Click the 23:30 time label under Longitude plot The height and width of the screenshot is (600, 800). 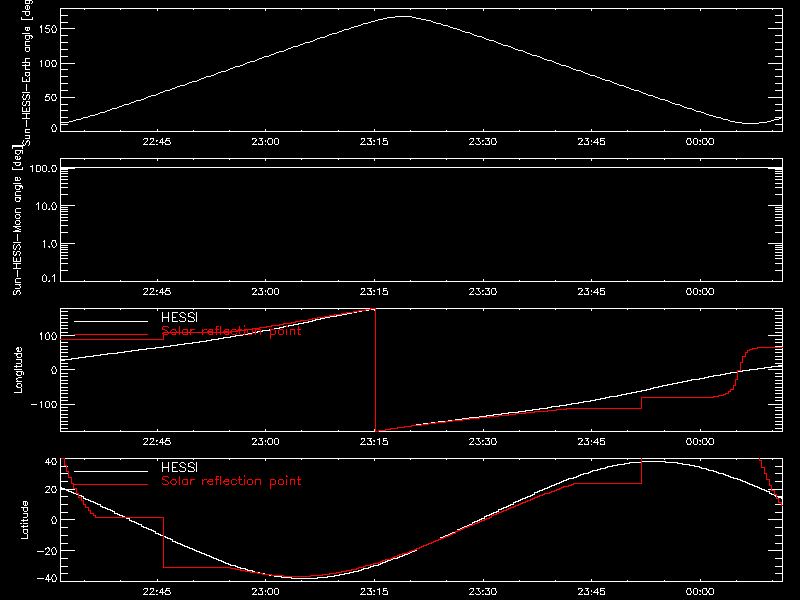click(483, 442)
